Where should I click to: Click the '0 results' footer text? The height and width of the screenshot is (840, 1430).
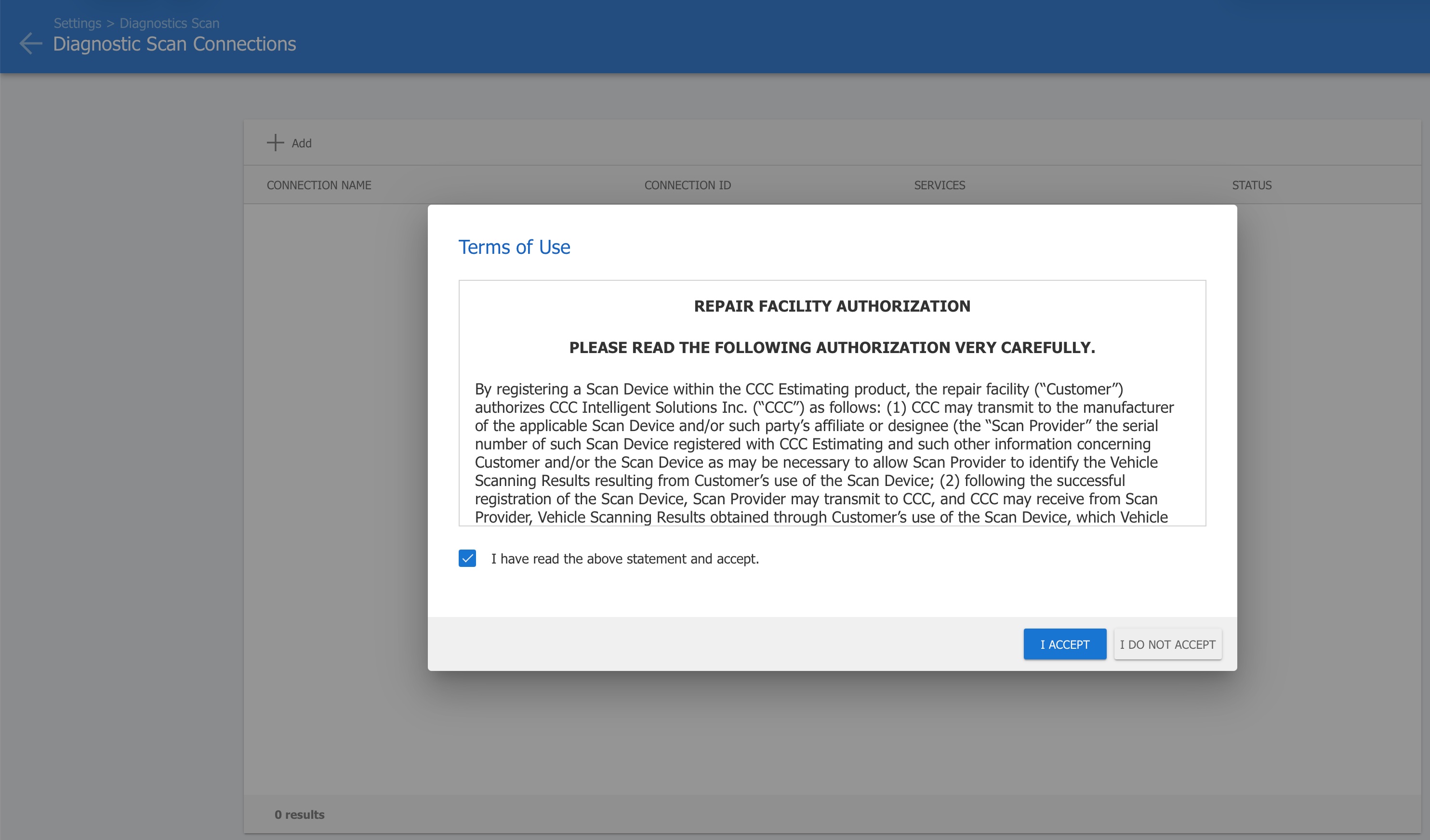click(299, 814)
